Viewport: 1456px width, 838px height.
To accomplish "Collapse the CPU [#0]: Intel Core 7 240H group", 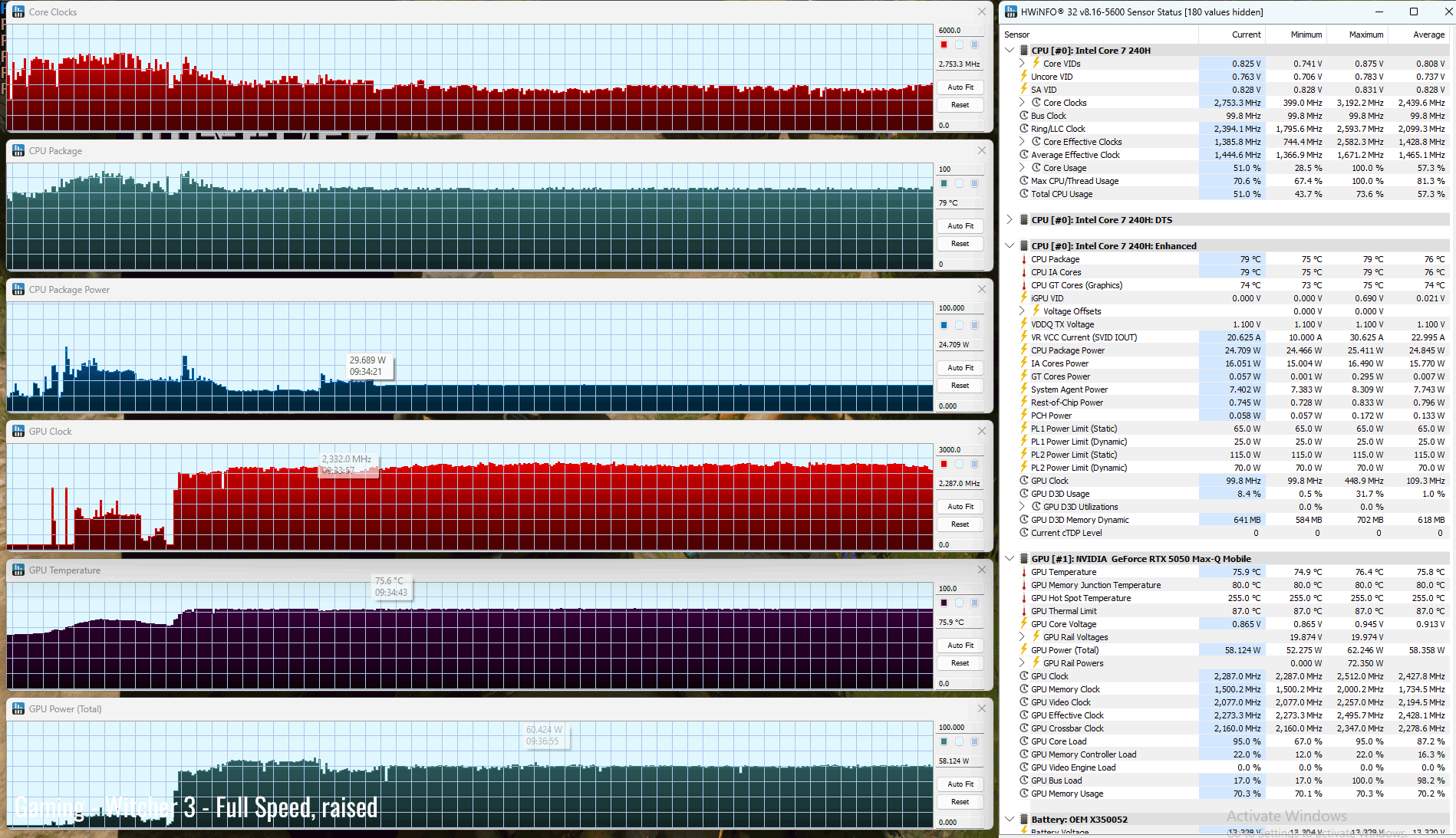I will [x=1010, y=51].
